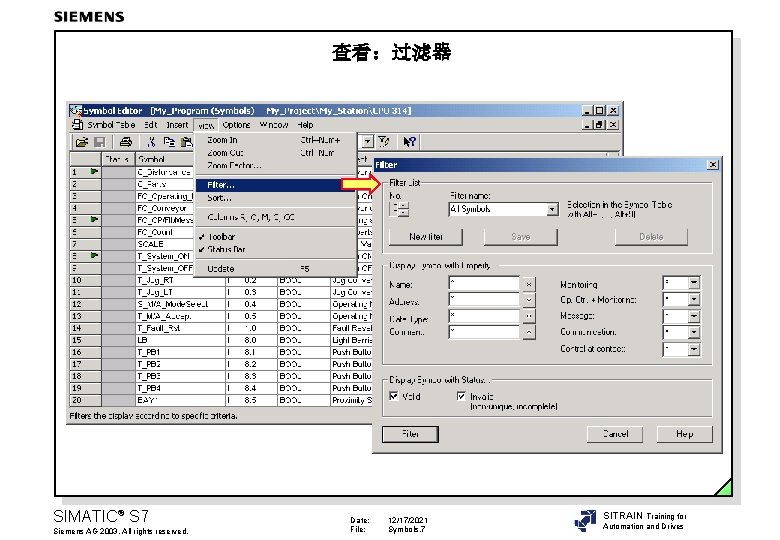Open the Control at contact dropdown
This screenshot has height=540, width=780.
[694, 350]
